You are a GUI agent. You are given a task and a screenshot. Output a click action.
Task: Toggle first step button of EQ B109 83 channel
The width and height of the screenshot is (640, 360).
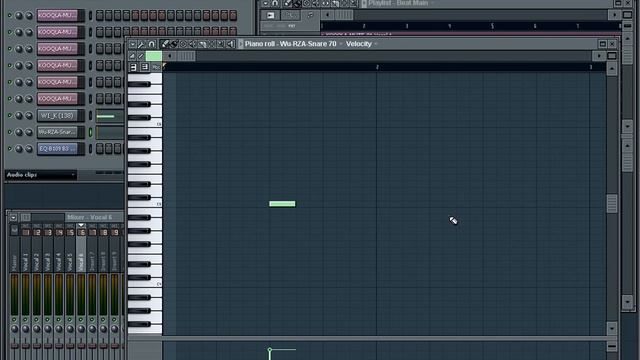pos(100,149)
